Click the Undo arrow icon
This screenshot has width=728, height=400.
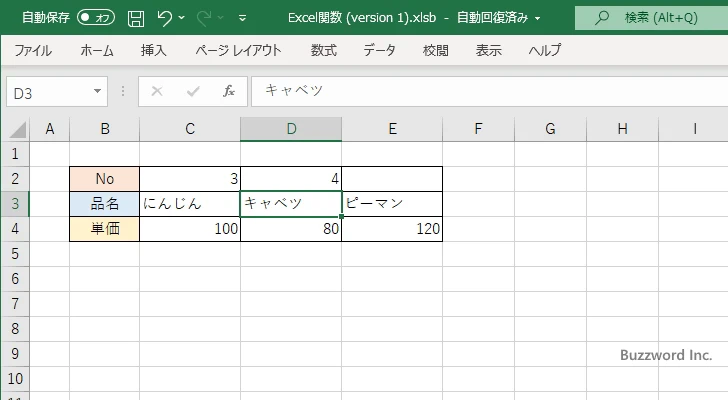[x=164, y=18]
